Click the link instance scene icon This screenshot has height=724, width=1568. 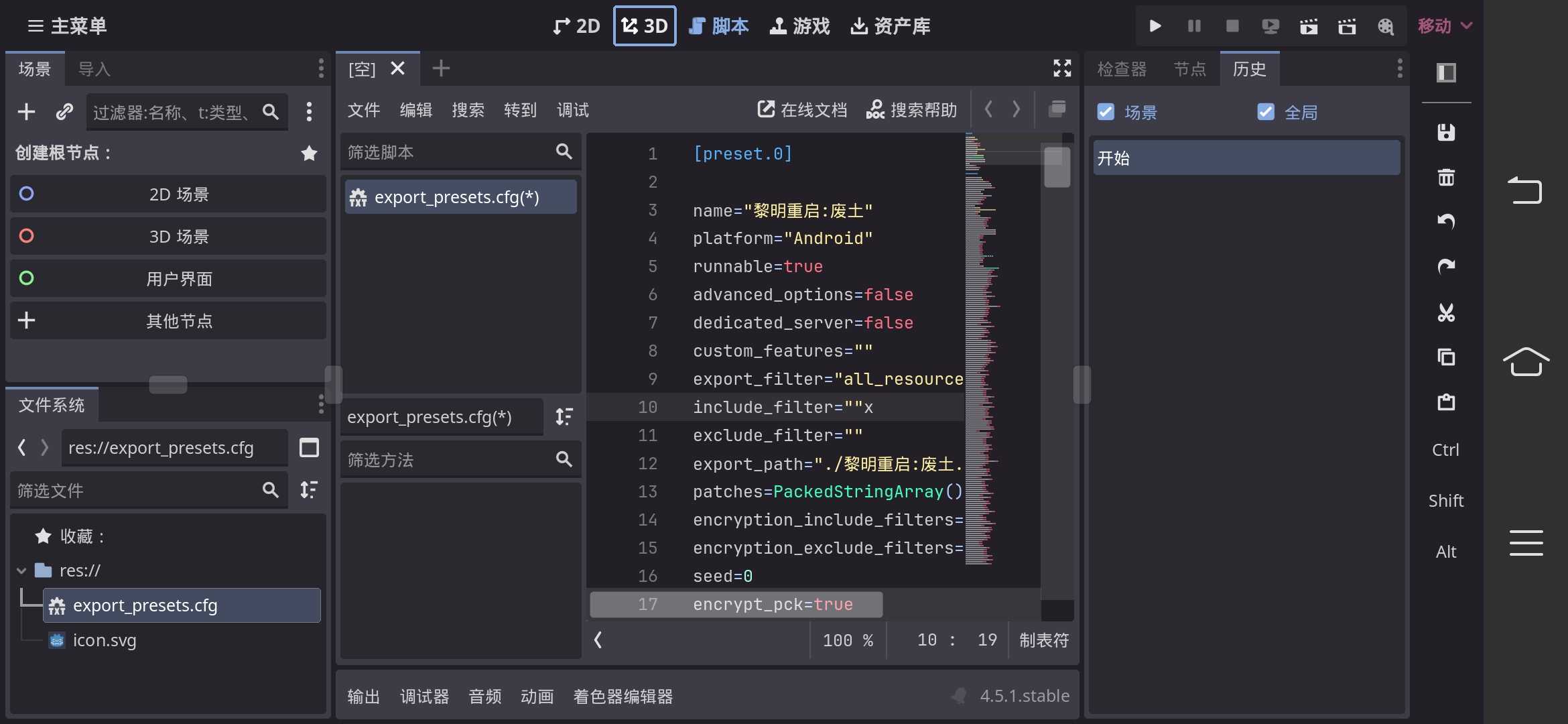pos(64,111)
